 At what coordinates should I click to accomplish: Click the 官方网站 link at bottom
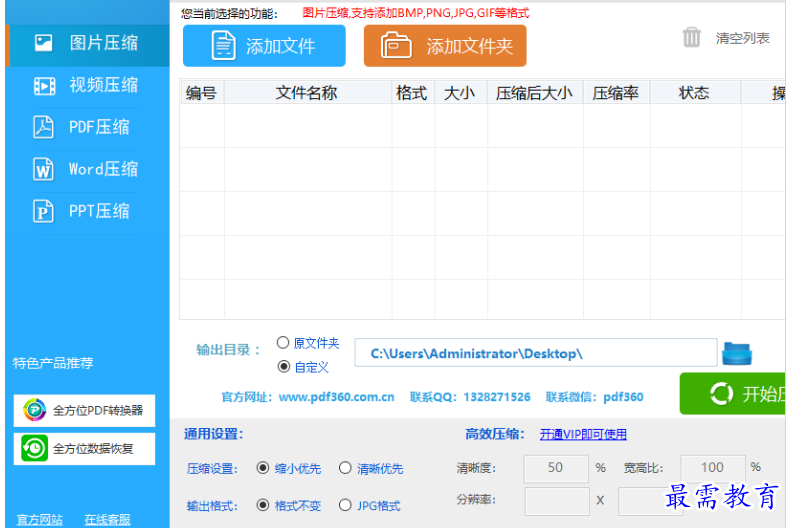39,520
